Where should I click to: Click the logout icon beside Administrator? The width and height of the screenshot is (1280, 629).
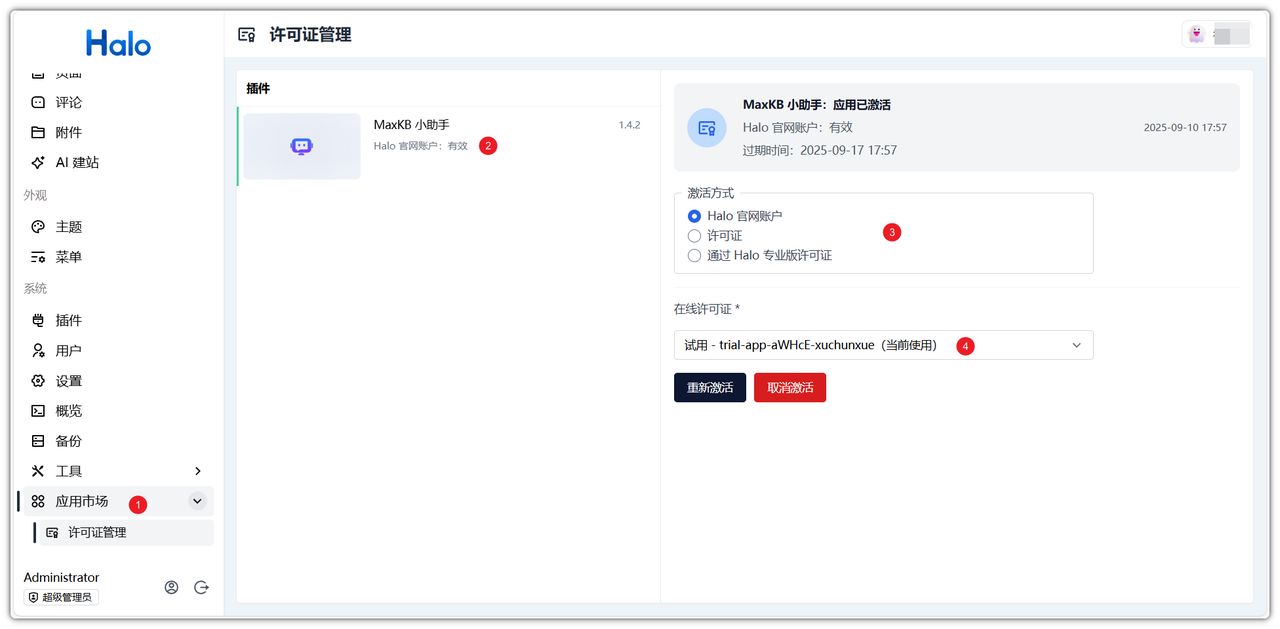point(201,588)
